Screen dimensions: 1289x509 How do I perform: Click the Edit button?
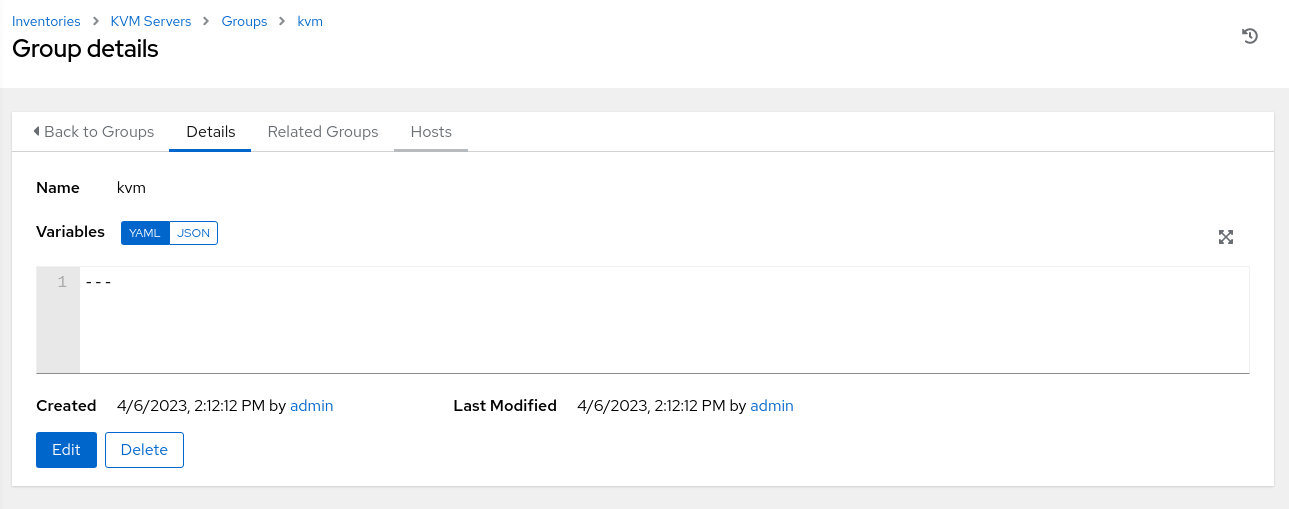pos(66,450)
